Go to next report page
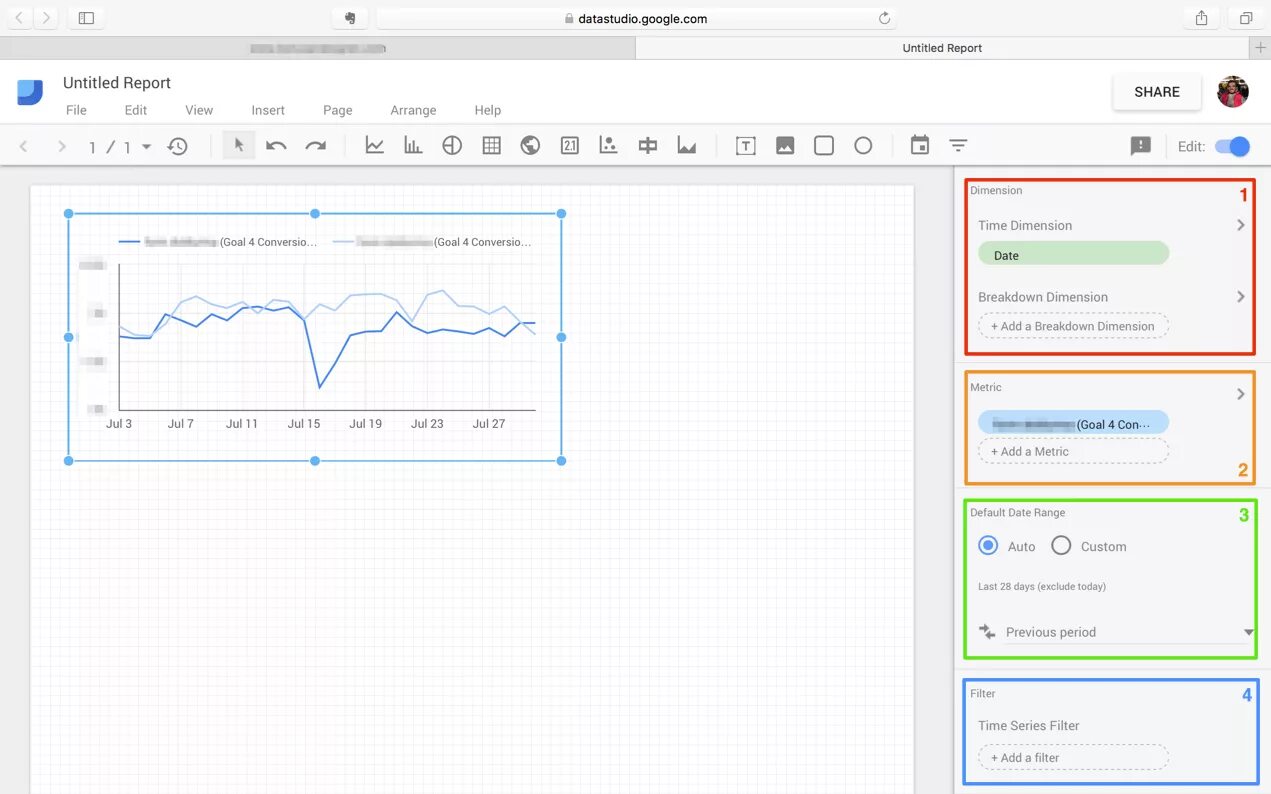The height and width of the screenshot is (794, 1271). (62, 147)
